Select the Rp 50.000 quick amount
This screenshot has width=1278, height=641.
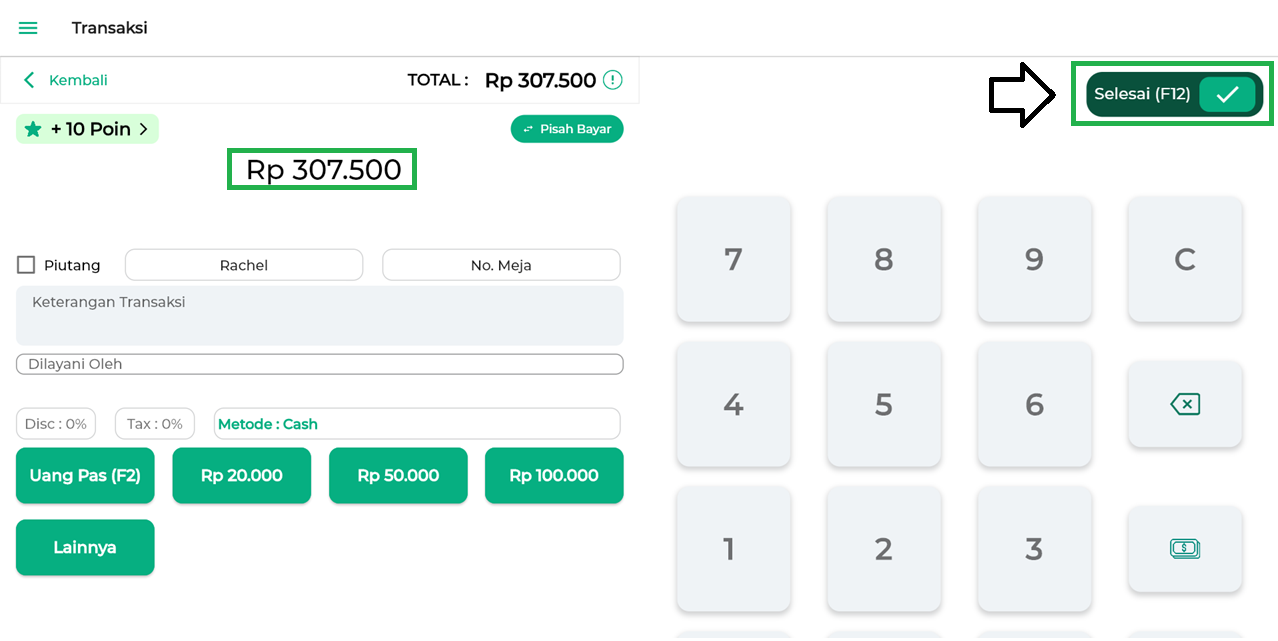coord(398,475)
